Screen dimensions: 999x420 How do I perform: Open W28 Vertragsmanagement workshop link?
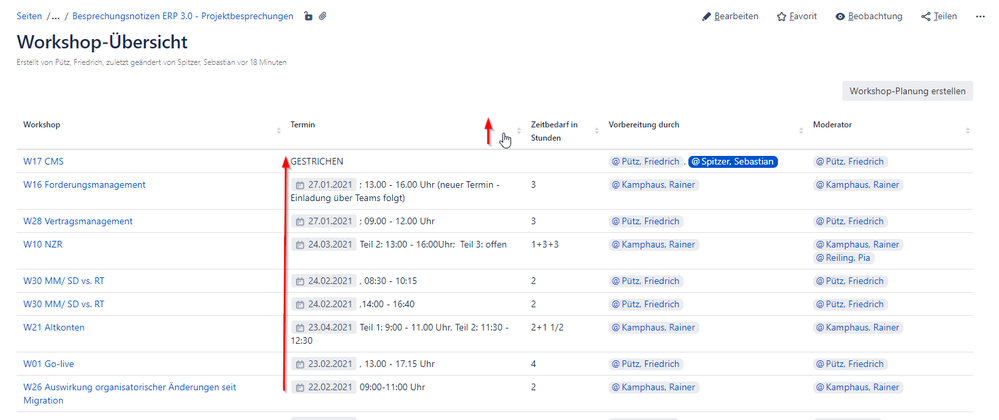point(78,221)
